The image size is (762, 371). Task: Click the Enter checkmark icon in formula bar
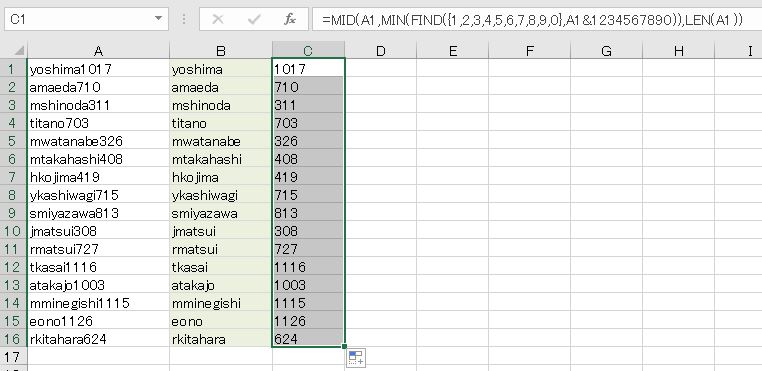point(254,19)
